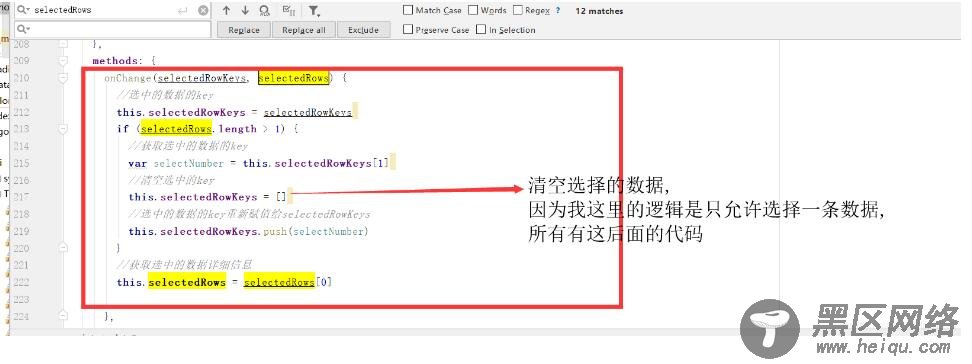The width and height of the screenshot is (972, 364).
Task: Open search history magnifier in find field
Action: (x=24, y=11)
